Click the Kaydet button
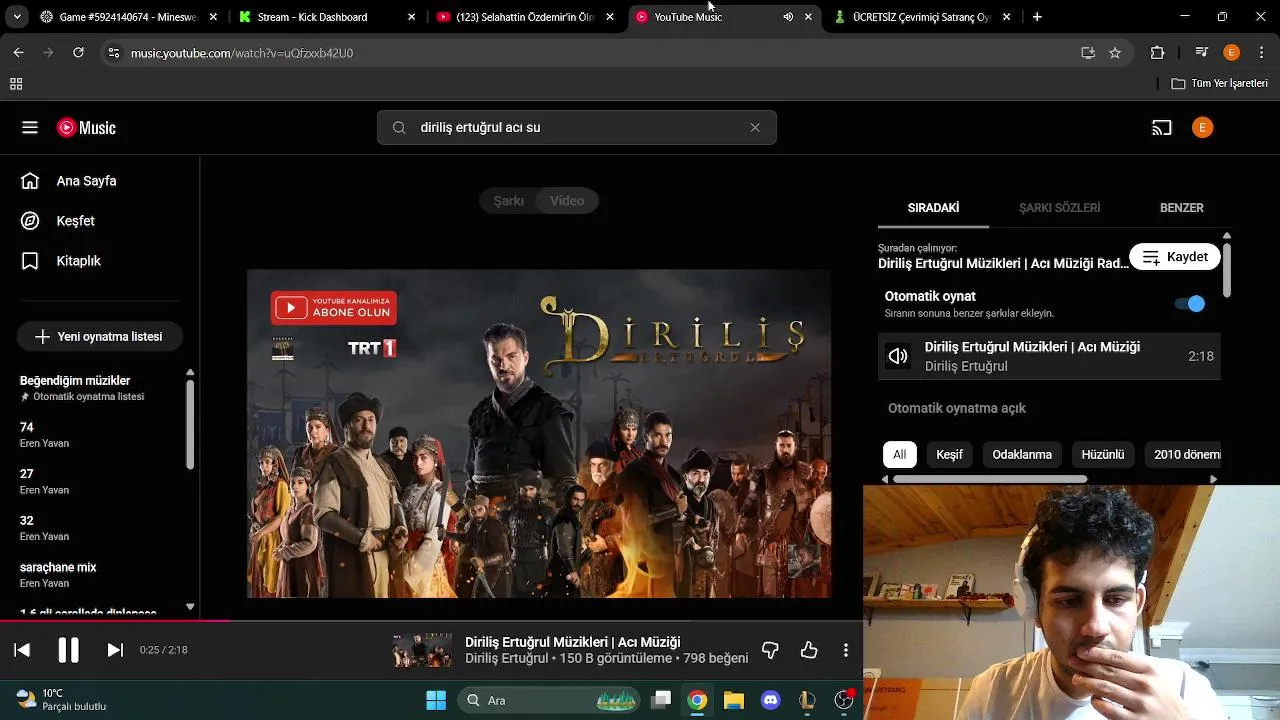The width and height of the screenshot is (1280, 720). (1175, 257)
